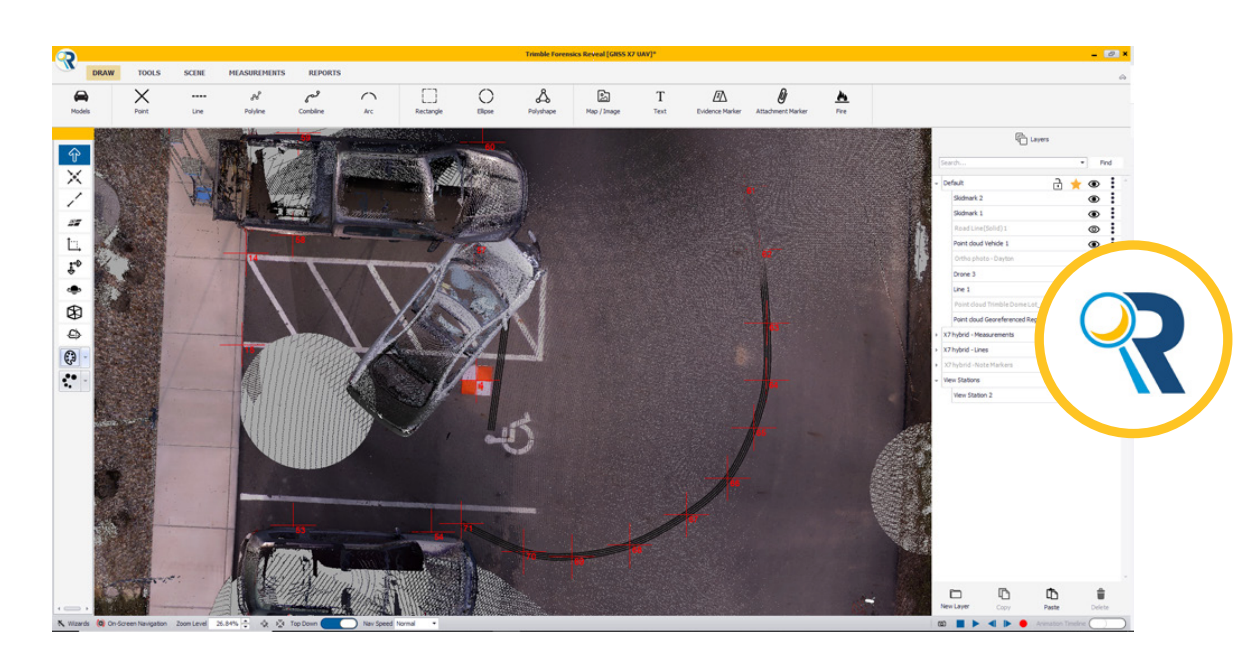Image resolution: width=1248 pixels, height=668 pixels.
Task: Switch to the Measurements ribbon tab
Action: 256,73
